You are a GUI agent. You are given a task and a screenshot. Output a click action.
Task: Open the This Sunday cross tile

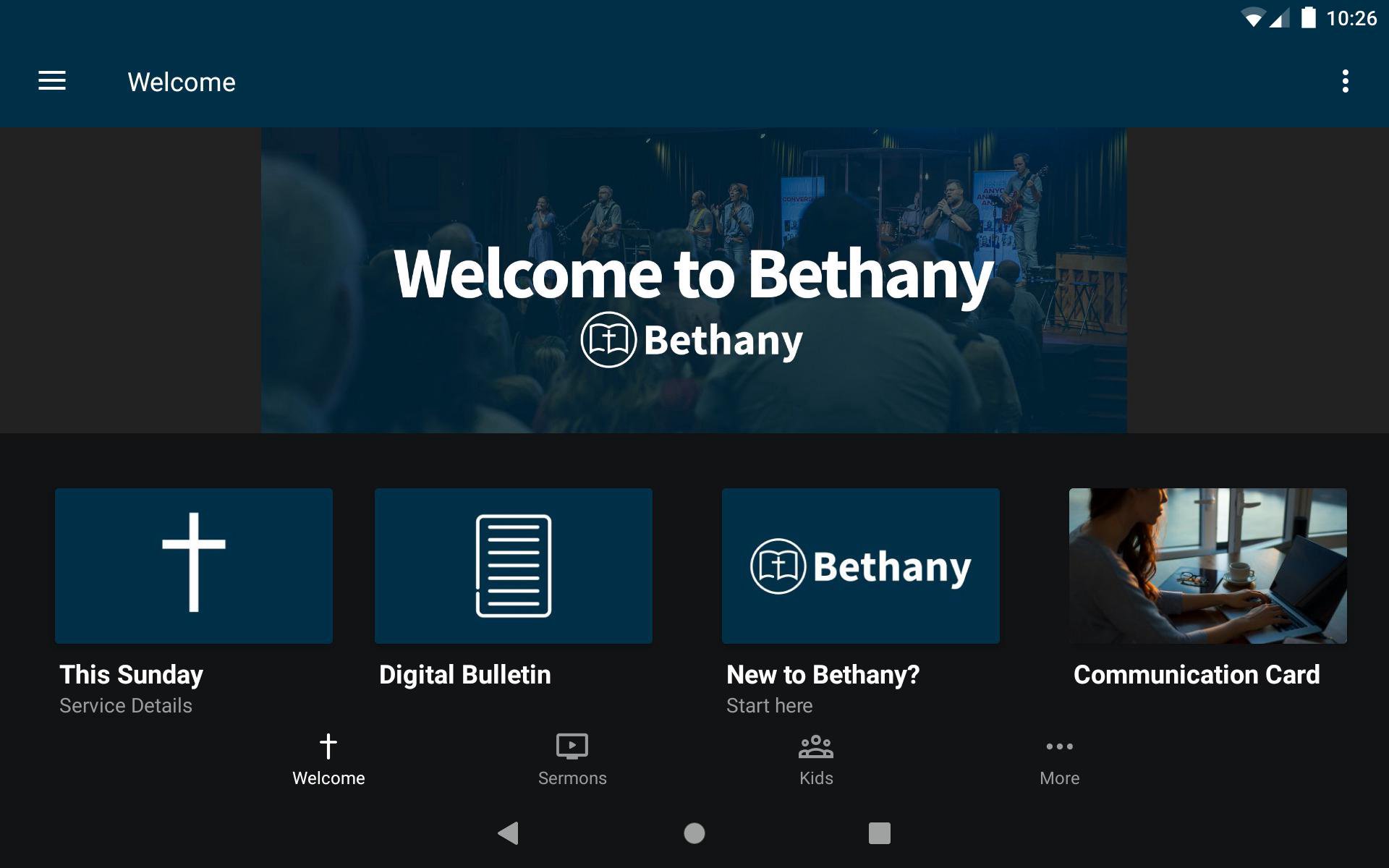[x=194, y=566]
